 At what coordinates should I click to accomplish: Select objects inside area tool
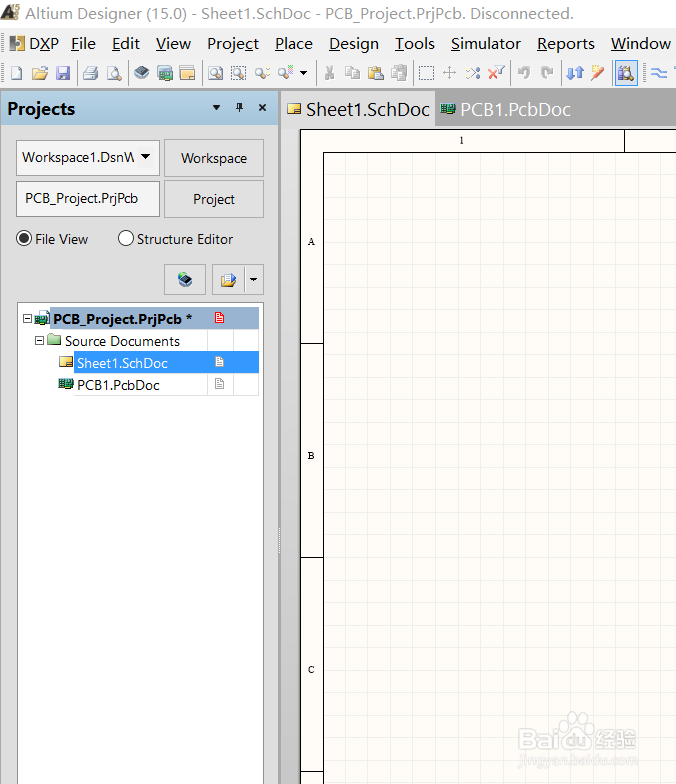click(426, 74)
